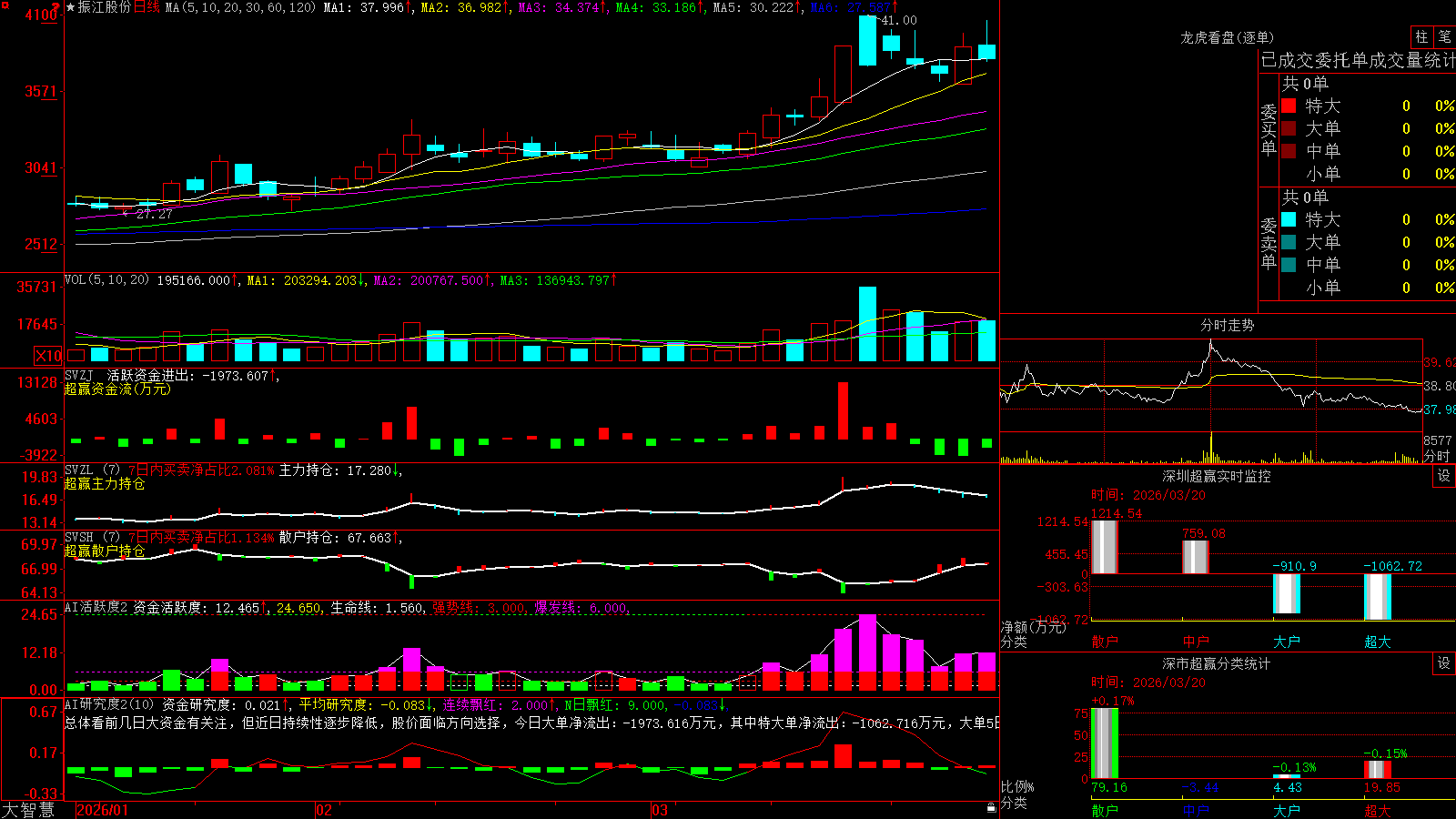The height and width of the screenshot is (819, 1456).
Task: Select the SVZJ indicator label
Action: click(79, 375)
